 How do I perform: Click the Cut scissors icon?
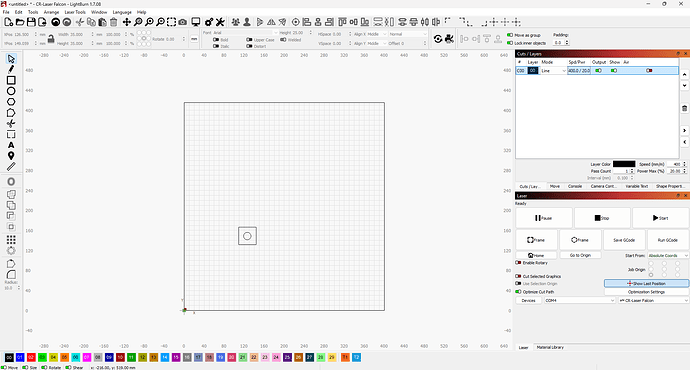click(80, 22)
